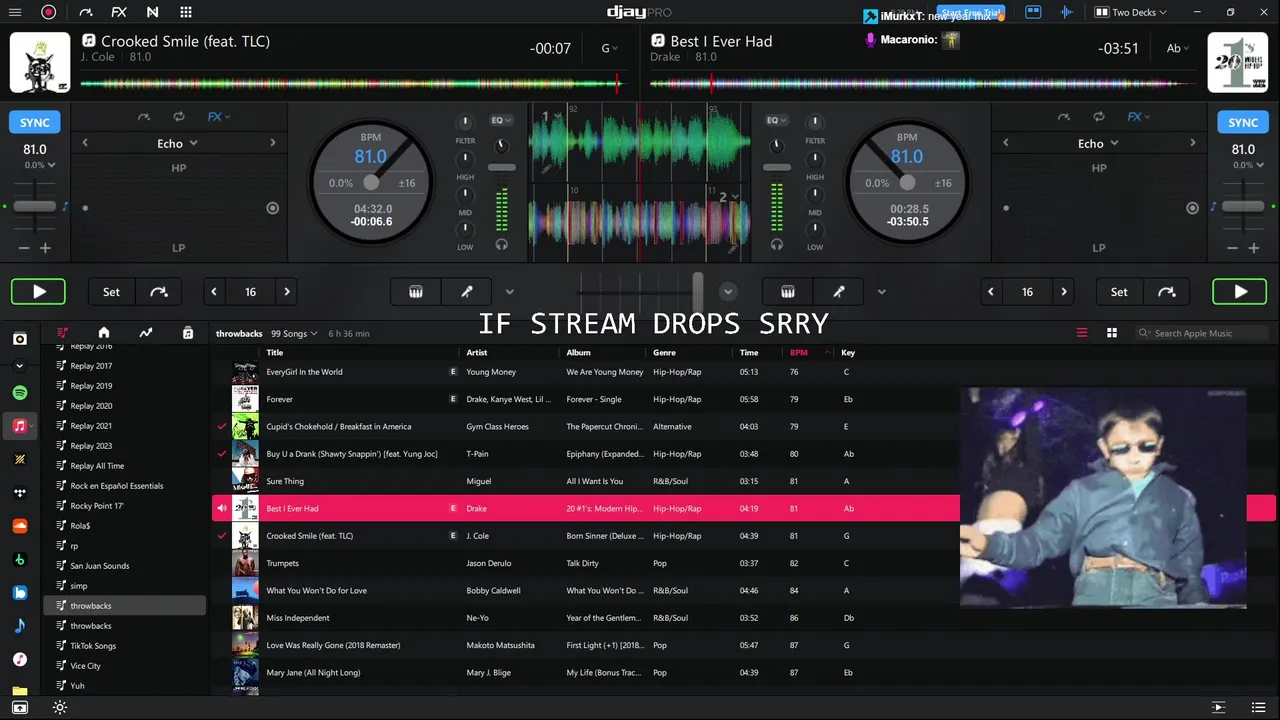Open the EQ dropdown on deck 2
The height and width of the screenshot is (720, 1280).
pyautogui.click(x=776, y=120)
